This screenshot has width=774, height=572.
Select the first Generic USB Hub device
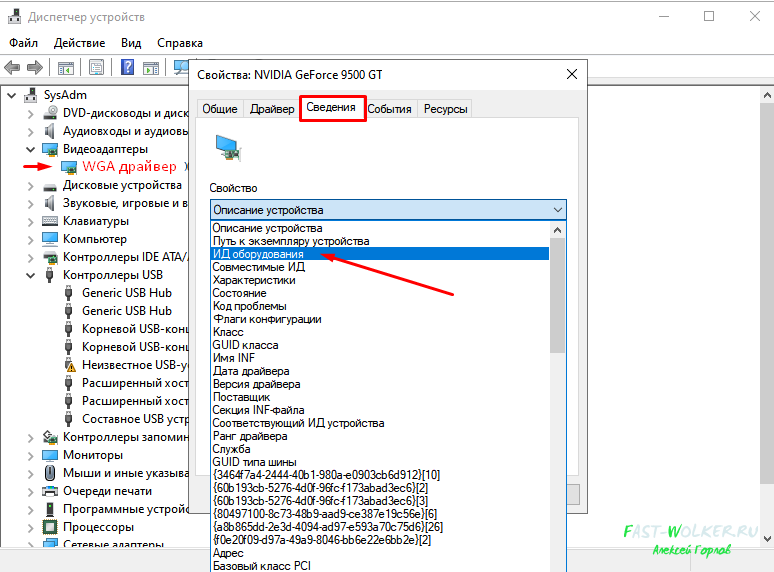[127, 293]
